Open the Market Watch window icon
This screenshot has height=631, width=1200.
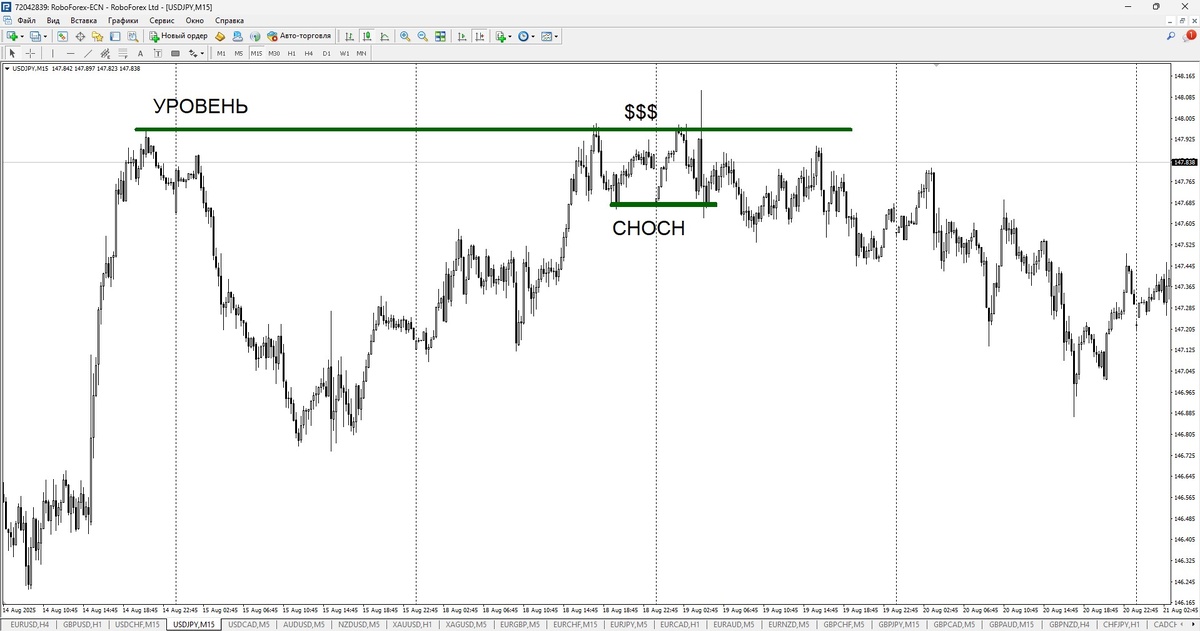(x=62, y=36)
